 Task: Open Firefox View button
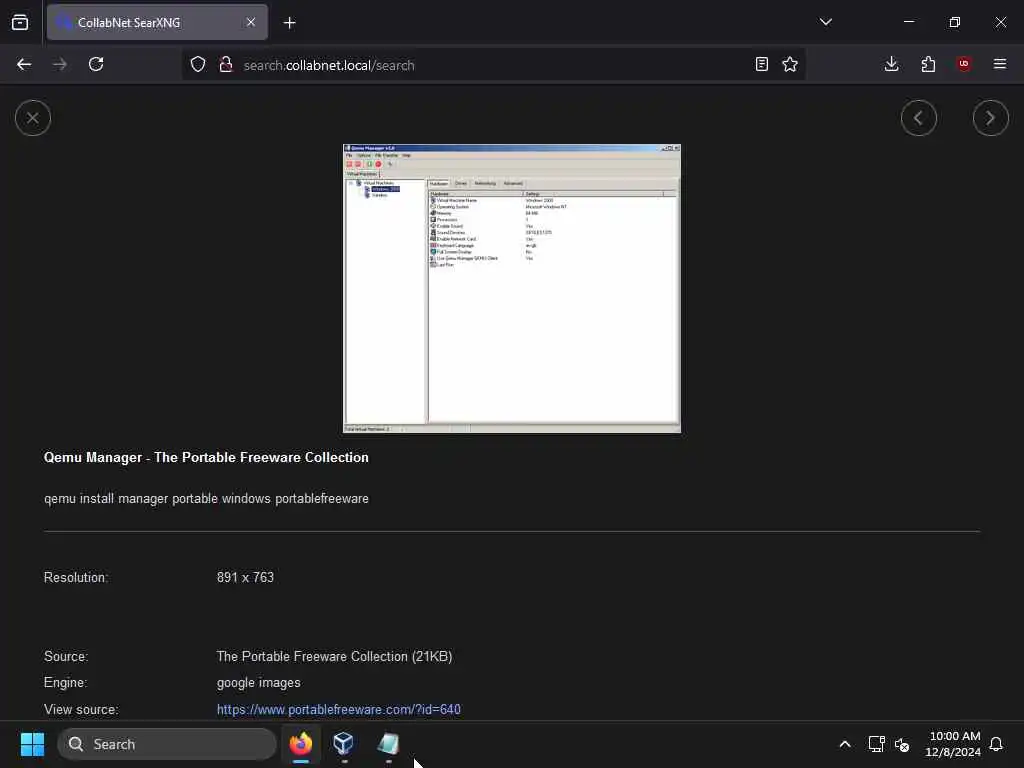(20, 22)
